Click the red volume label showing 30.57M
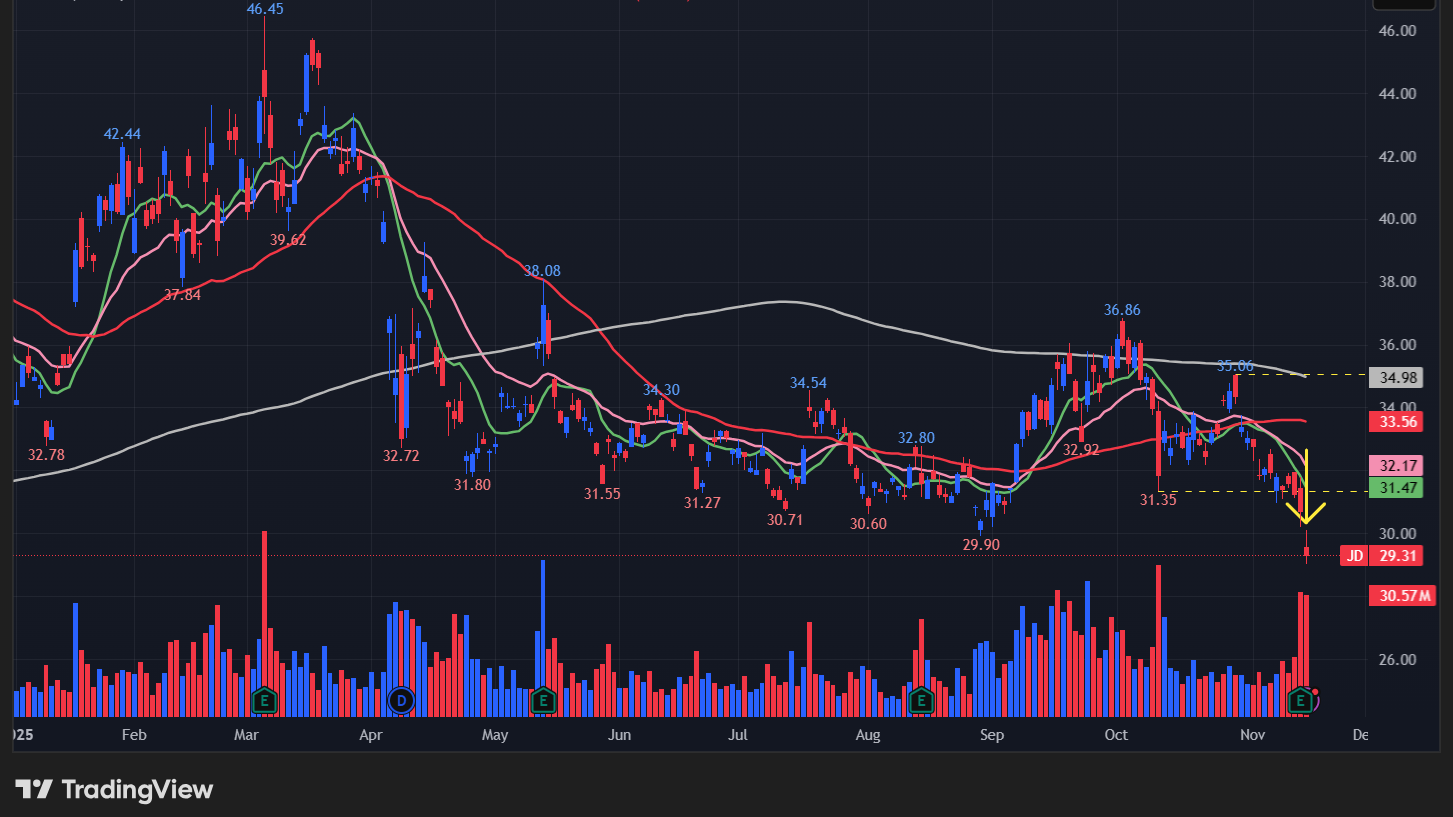This screenshot has height=817, width=1453. click(1399, 595)
